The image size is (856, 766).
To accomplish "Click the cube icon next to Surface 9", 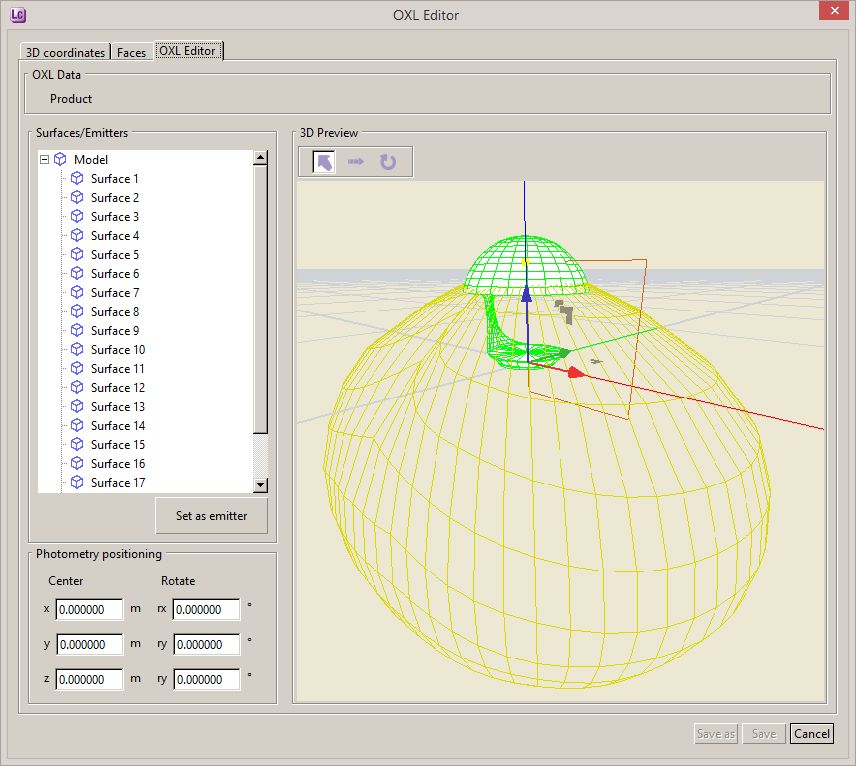I will click(77, 330).
